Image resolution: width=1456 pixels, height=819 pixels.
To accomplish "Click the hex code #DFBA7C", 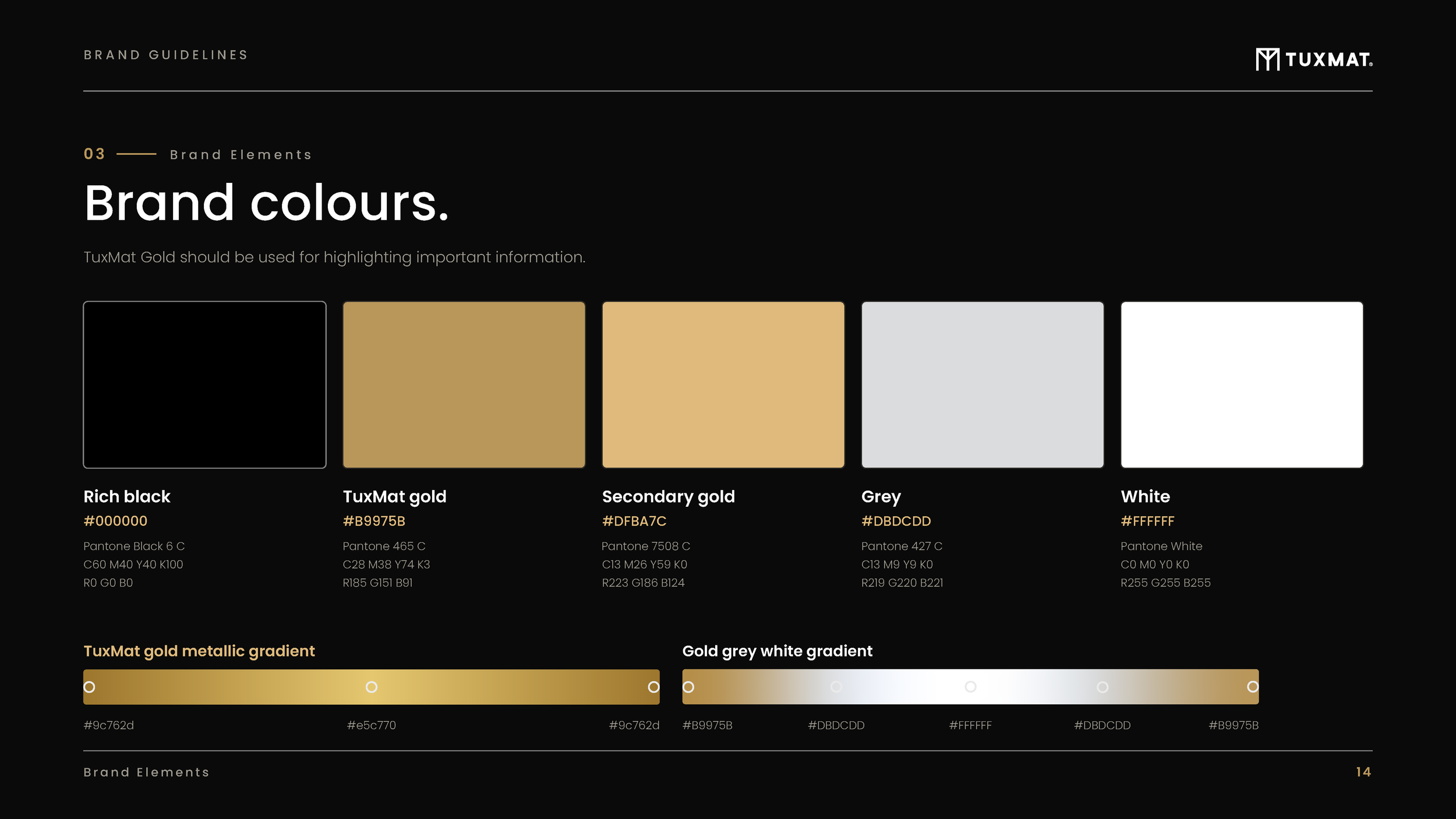I will (x=634, y=521).
